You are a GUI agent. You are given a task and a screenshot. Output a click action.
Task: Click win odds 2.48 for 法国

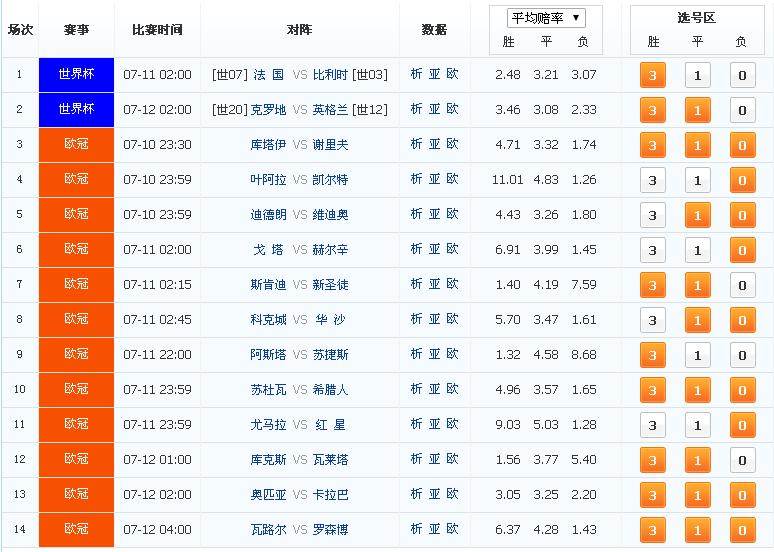click(508, 75)
